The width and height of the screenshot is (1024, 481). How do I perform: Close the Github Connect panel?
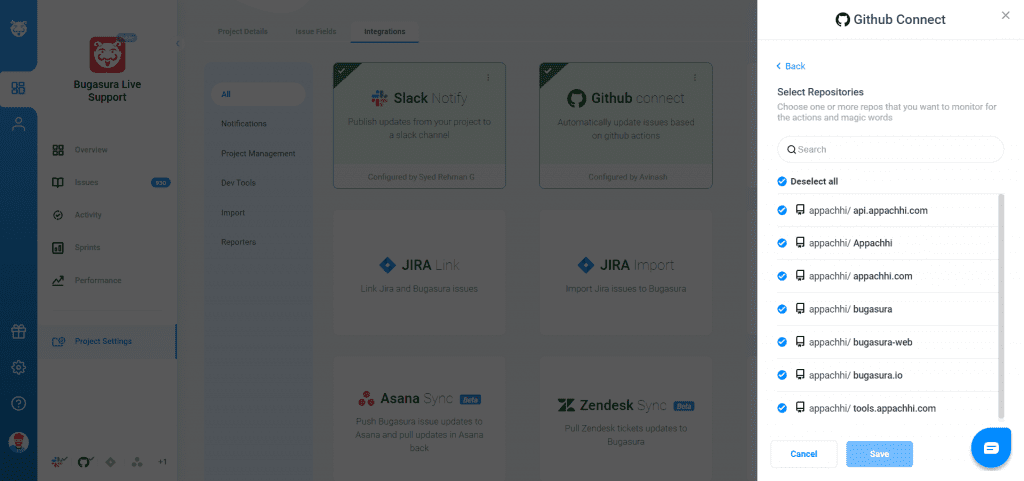(1006, 15)
